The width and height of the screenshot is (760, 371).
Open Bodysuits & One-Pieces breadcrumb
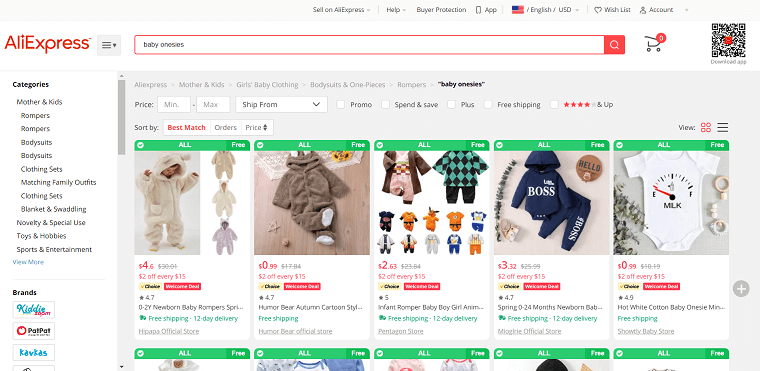(348, 84)
